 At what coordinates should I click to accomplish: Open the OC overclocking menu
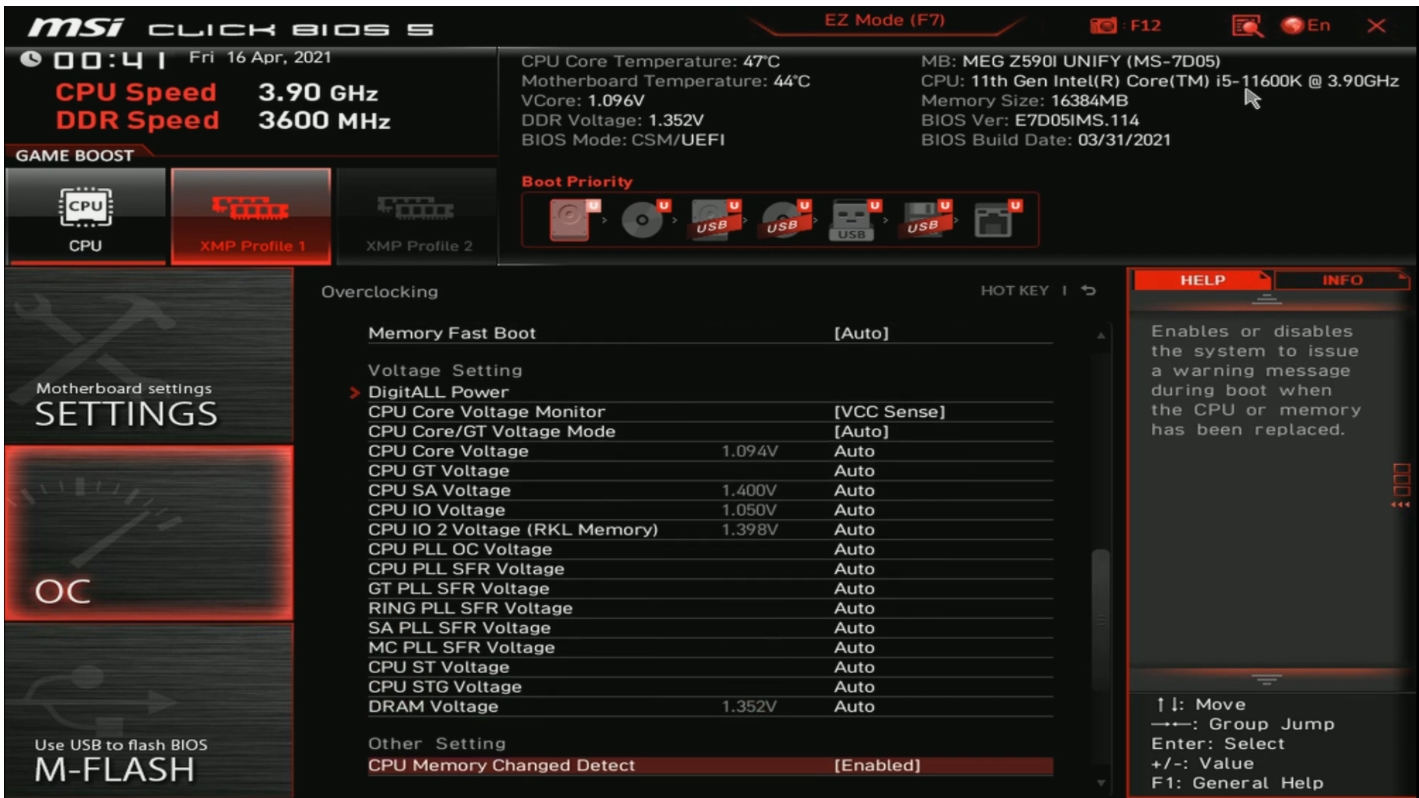tap(148, 532)
